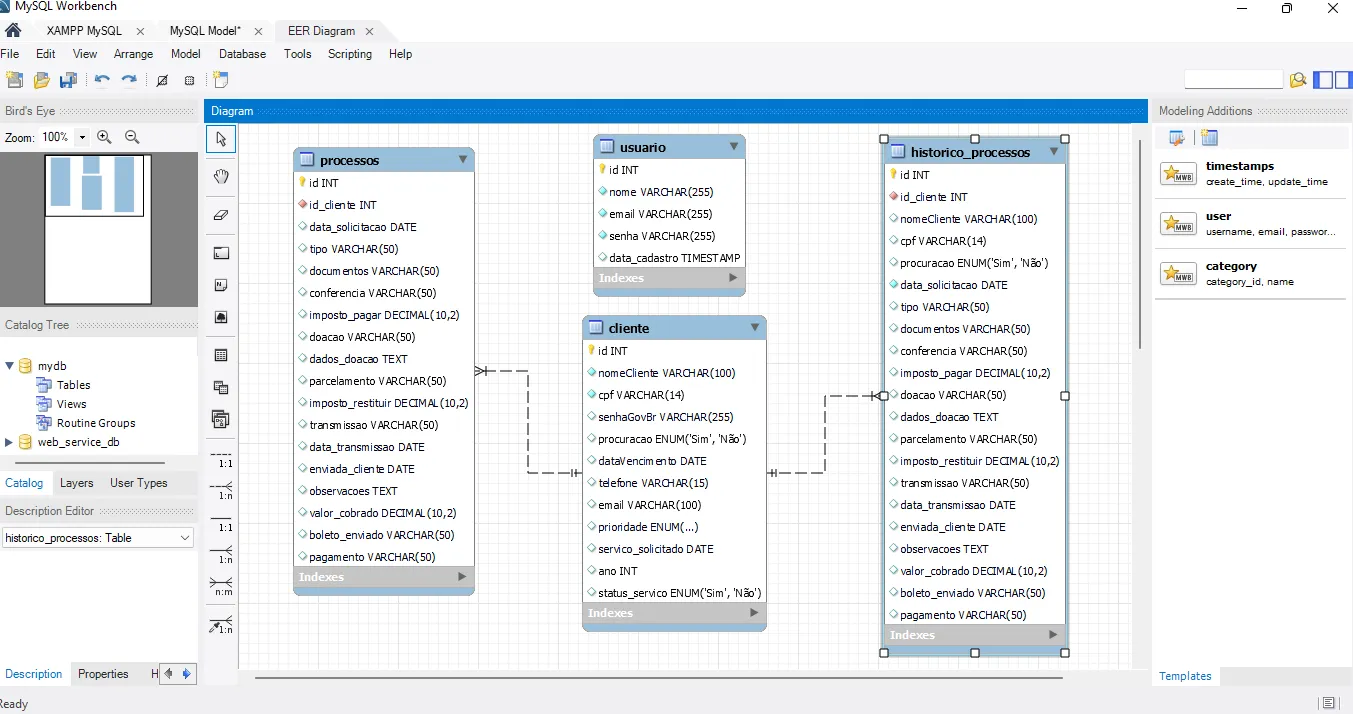Add a new diagram via toolbar icon
1353x714 pixels.
(x=221, y=80)
